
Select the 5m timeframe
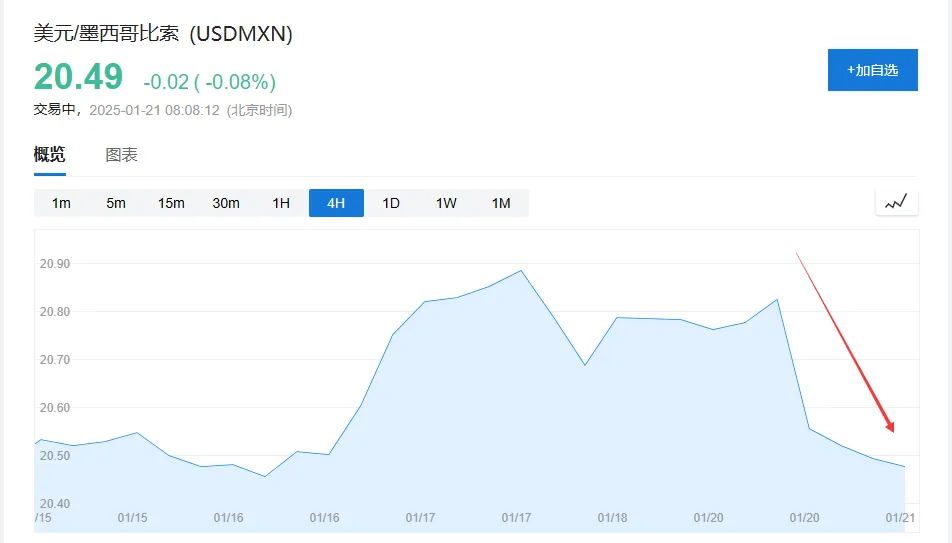116,203
